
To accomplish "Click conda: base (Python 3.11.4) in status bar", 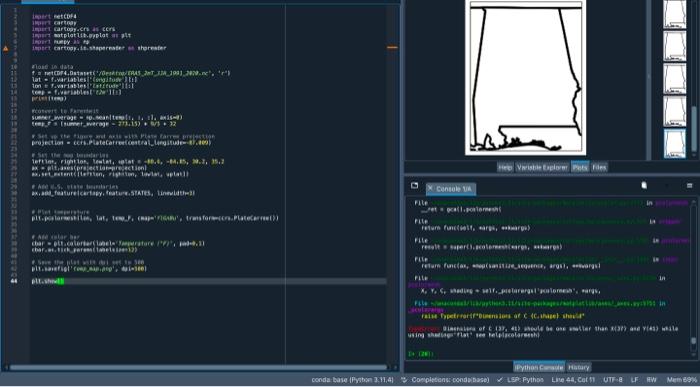I will (353, 380).
